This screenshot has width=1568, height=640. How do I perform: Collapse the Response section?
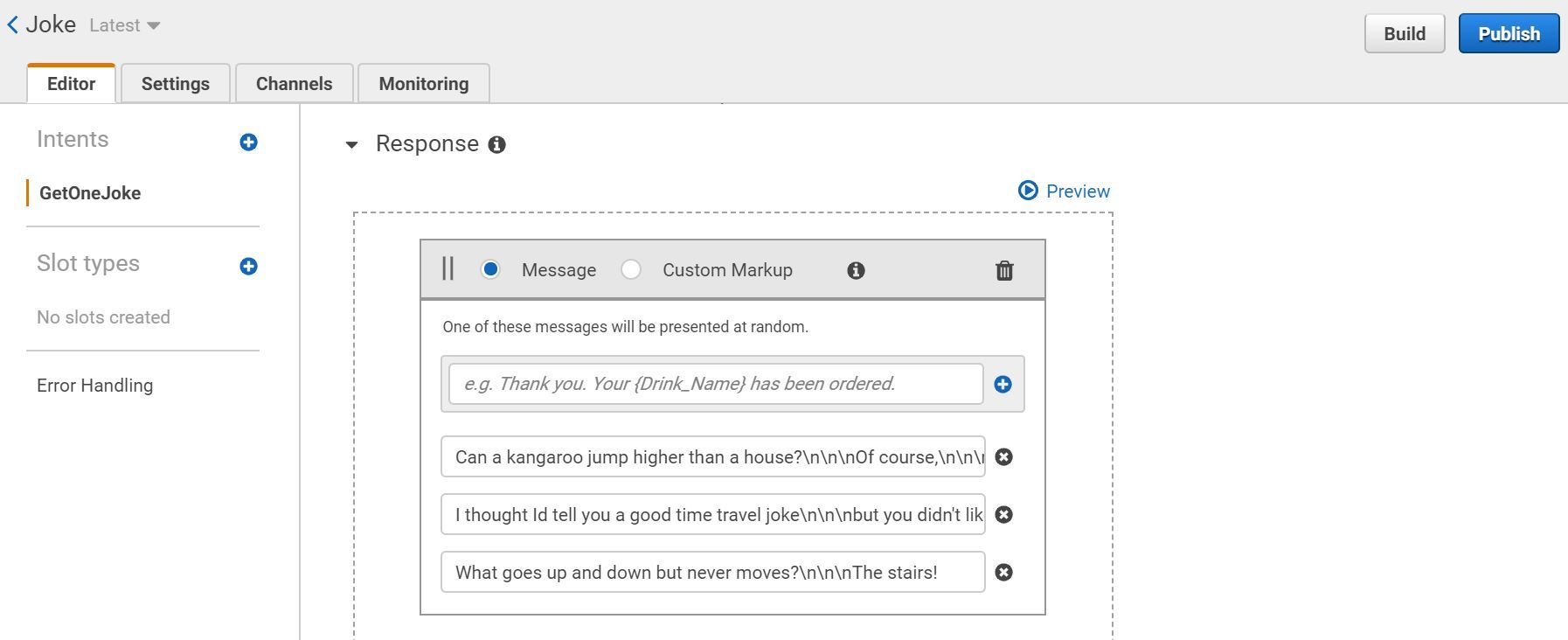[351, 144]
